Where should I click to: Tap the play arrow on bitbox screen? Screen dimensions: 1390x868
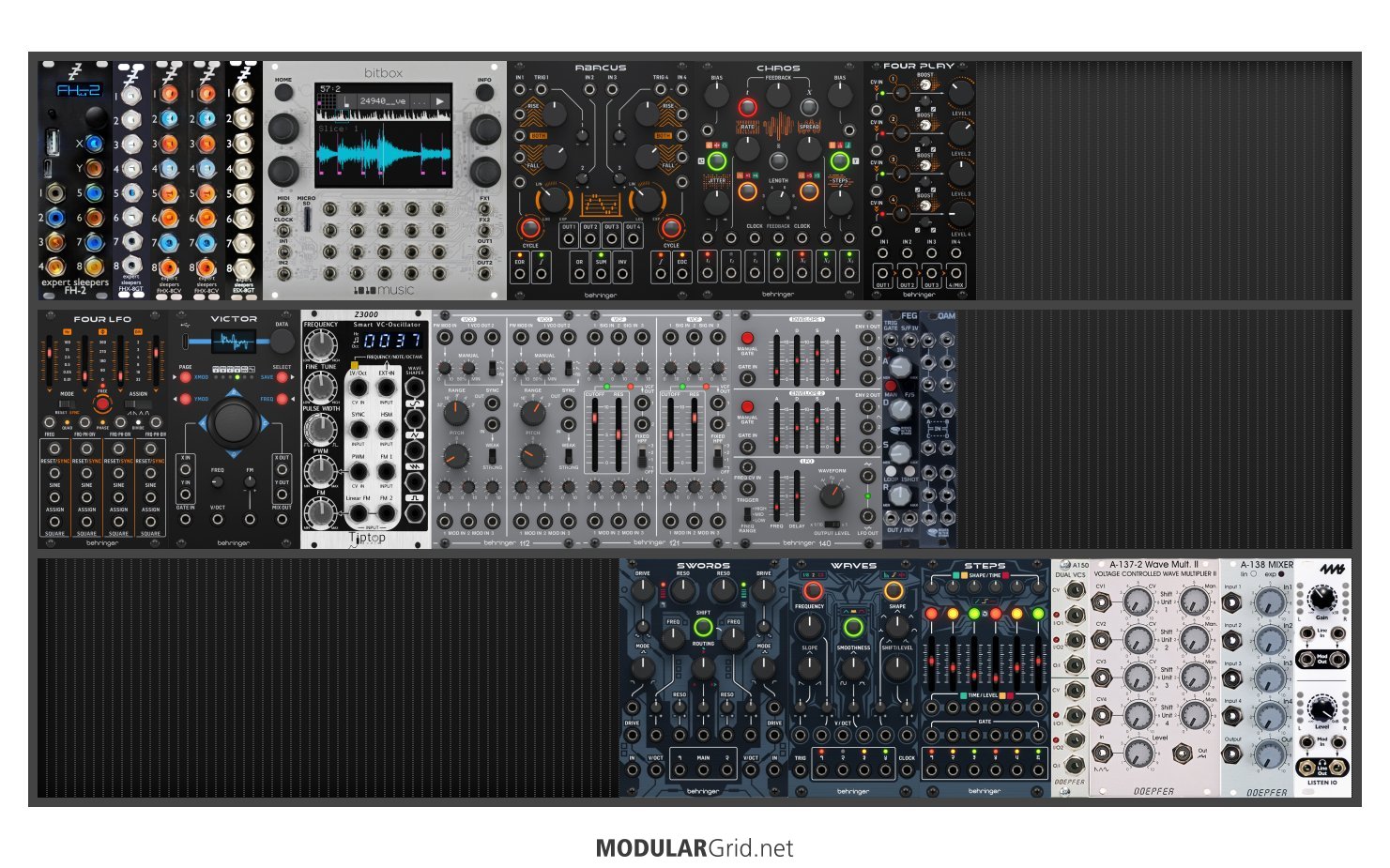click(x=440, y=100)
